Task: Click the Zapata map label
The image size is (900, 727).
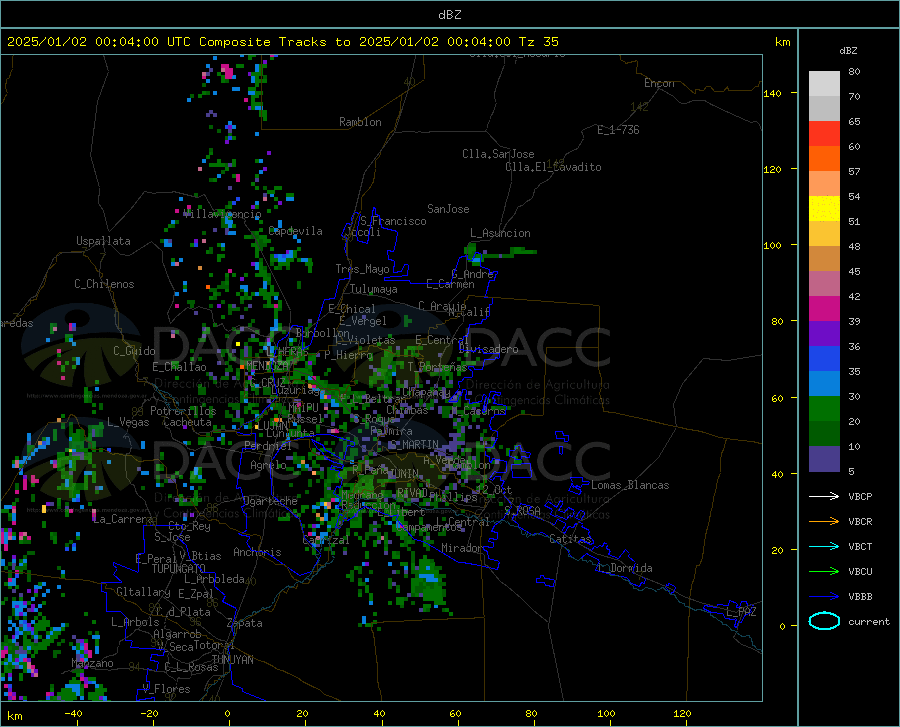Action: tap(245, 623)
